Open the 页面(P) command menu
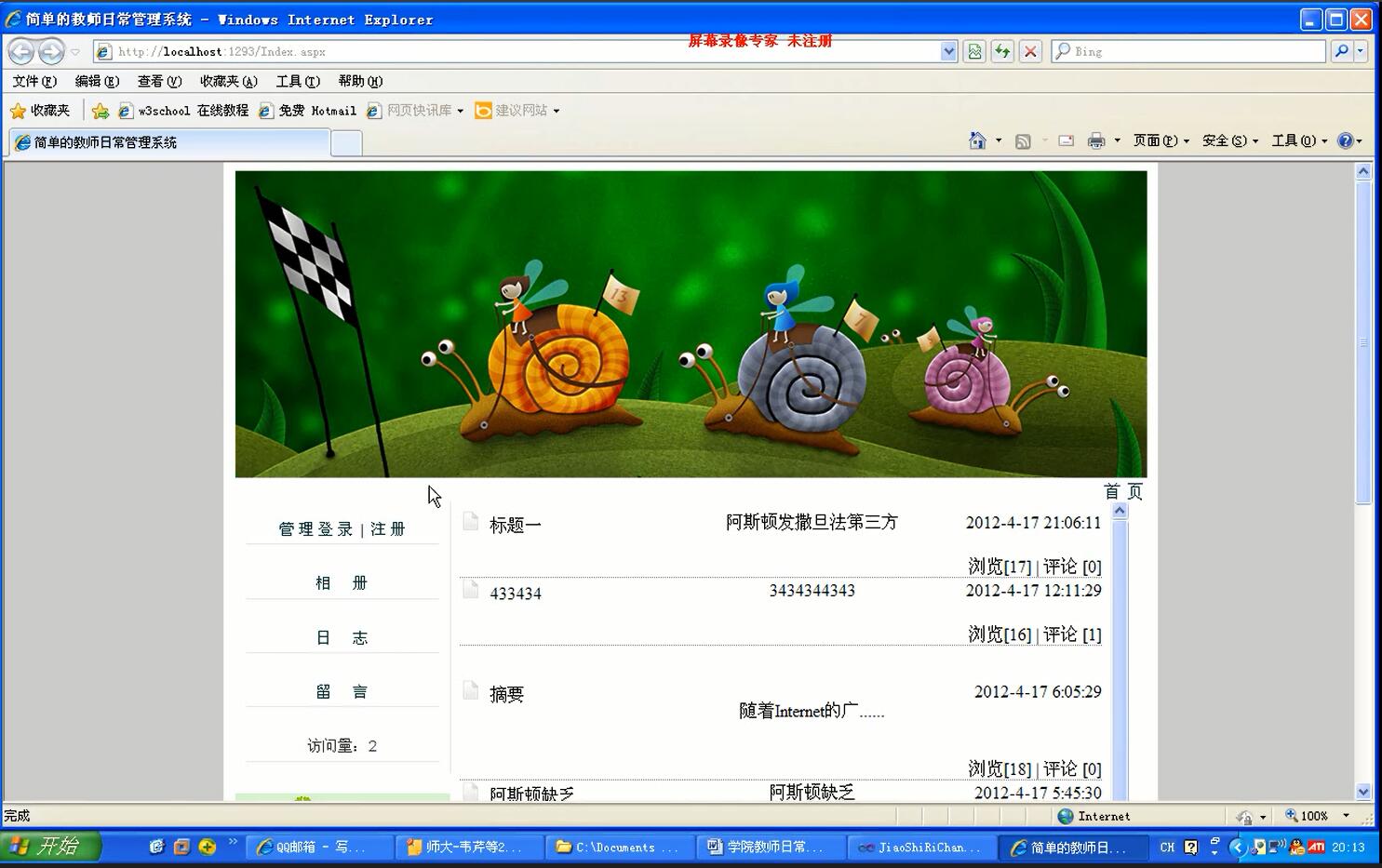 (x=1161, y=140)
